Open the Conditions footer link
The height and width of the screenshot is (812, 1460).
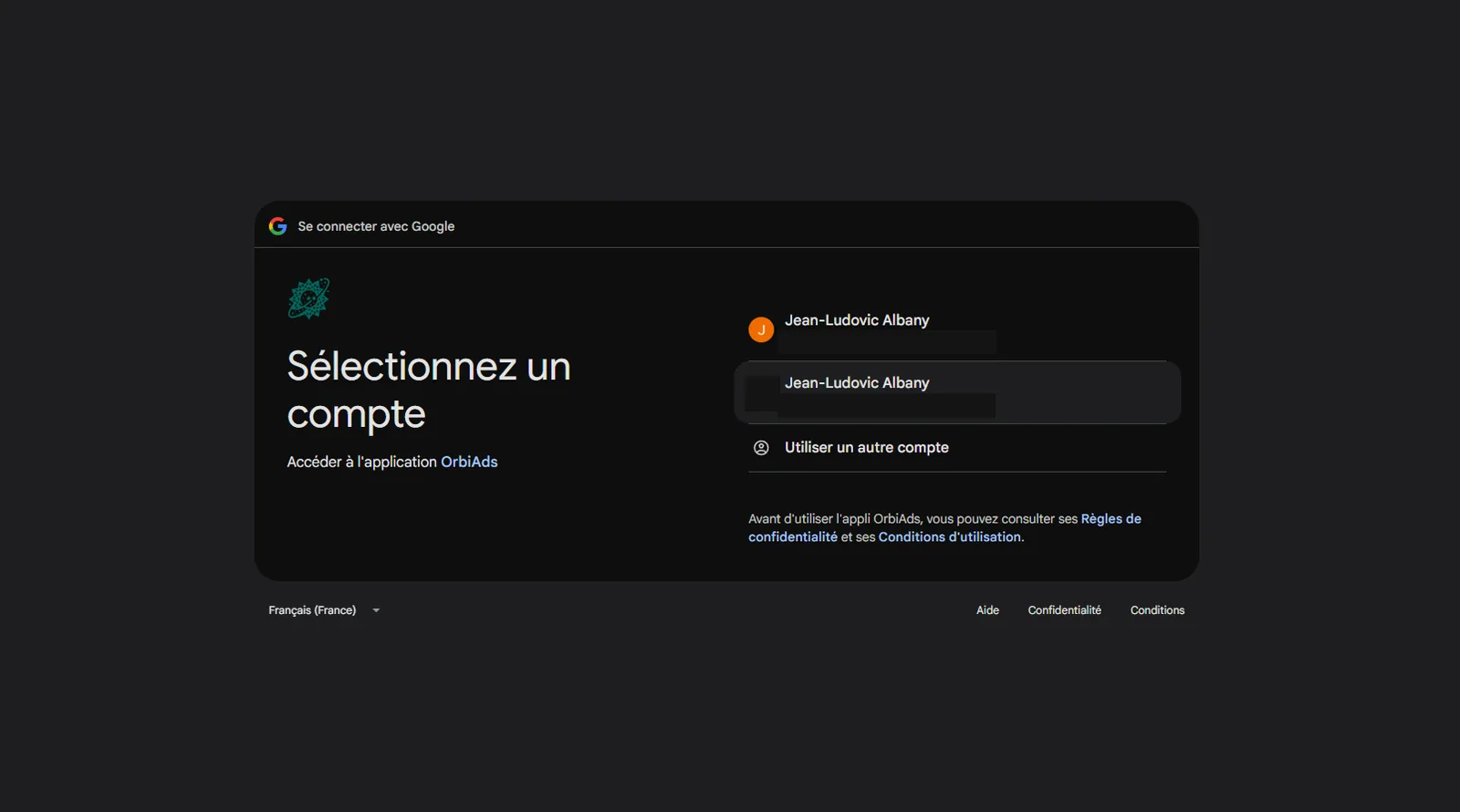(x=1157, y=610)
